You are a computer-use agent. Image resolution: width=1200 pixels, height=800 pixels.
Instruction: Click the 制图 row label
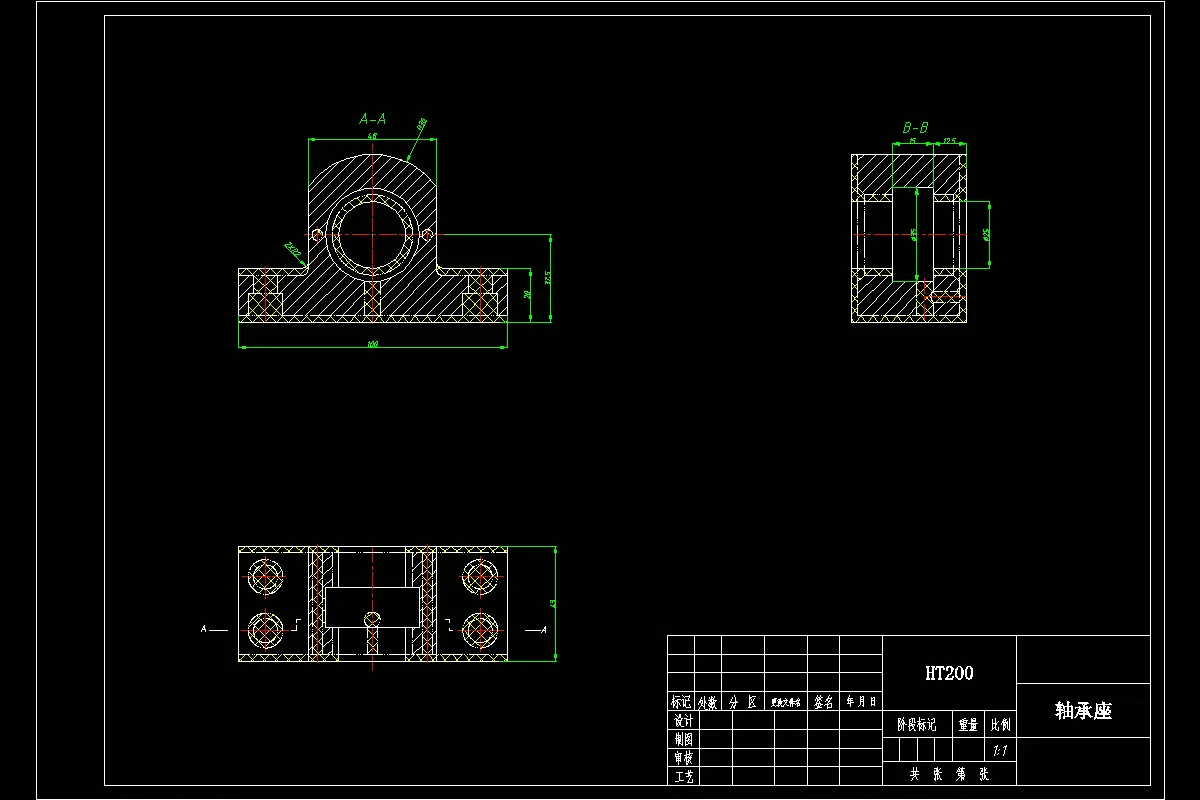click(683, 739)
